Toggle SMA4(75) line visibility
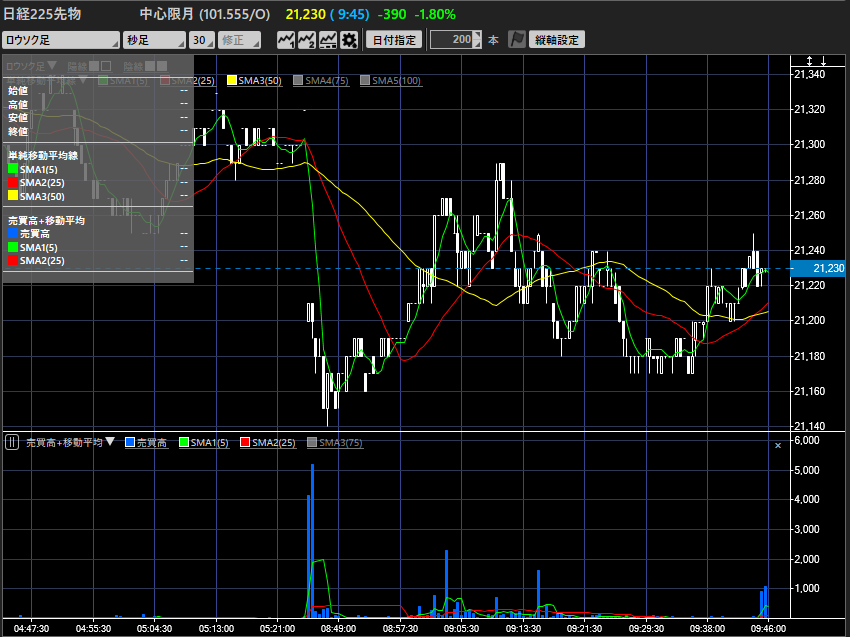850x637 pixels. point(299,80)
